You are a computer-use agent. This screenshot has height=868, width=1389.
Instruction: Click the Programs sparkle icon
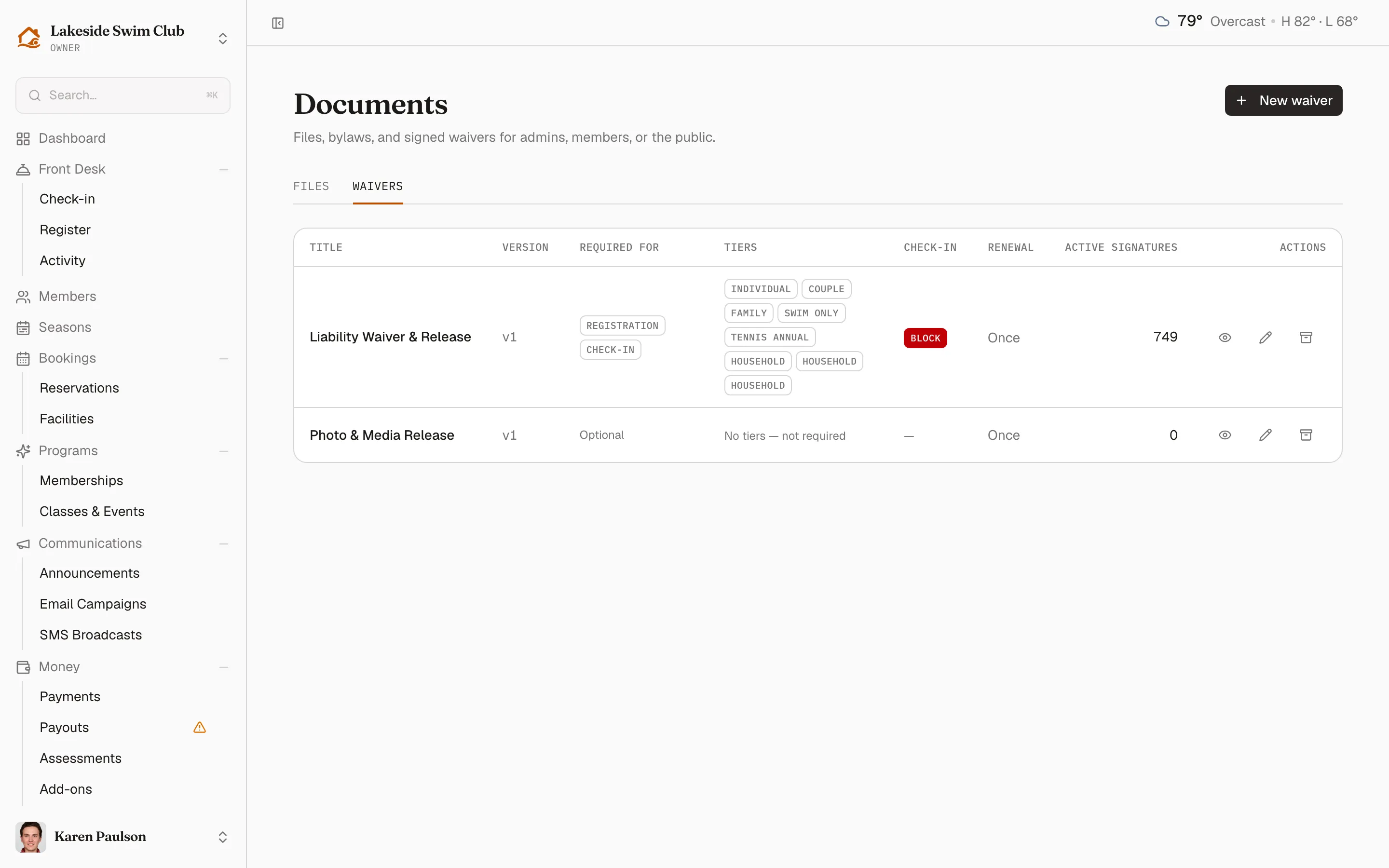click(23, 451)
